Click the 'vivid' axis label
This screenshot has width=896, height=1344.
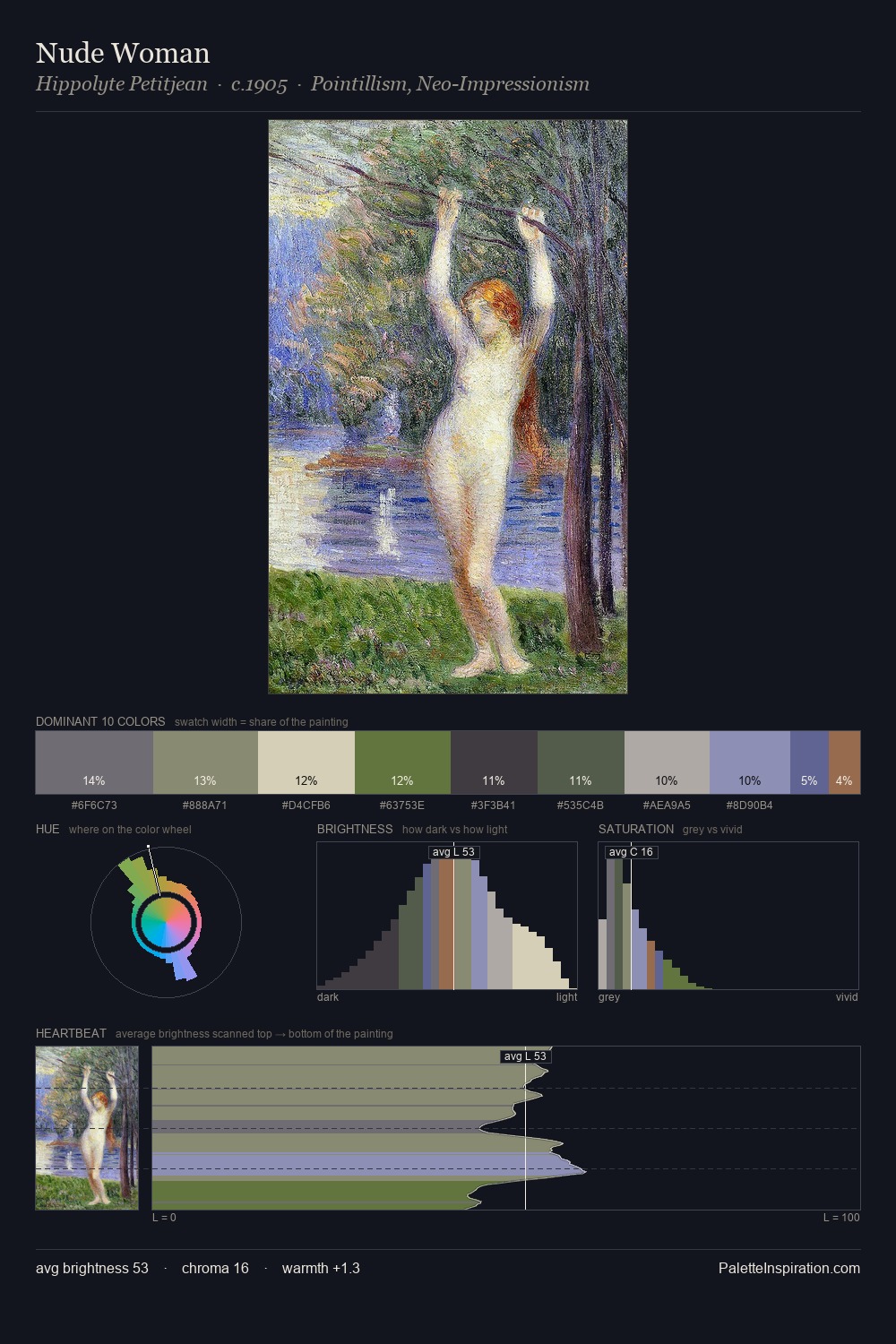coord(847,997)
